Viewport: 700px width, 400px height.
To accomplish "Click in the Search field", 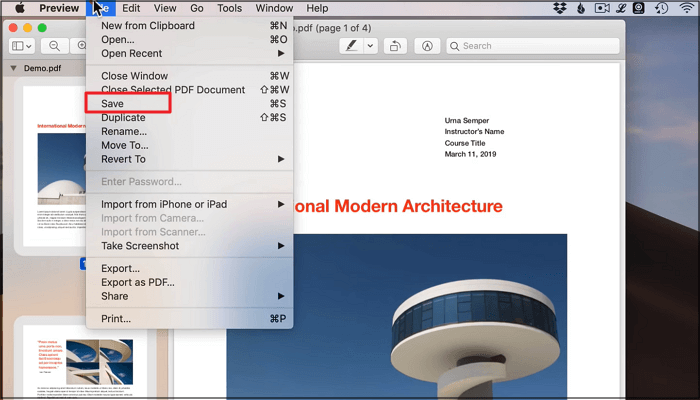I will click(x=533, y=46).
